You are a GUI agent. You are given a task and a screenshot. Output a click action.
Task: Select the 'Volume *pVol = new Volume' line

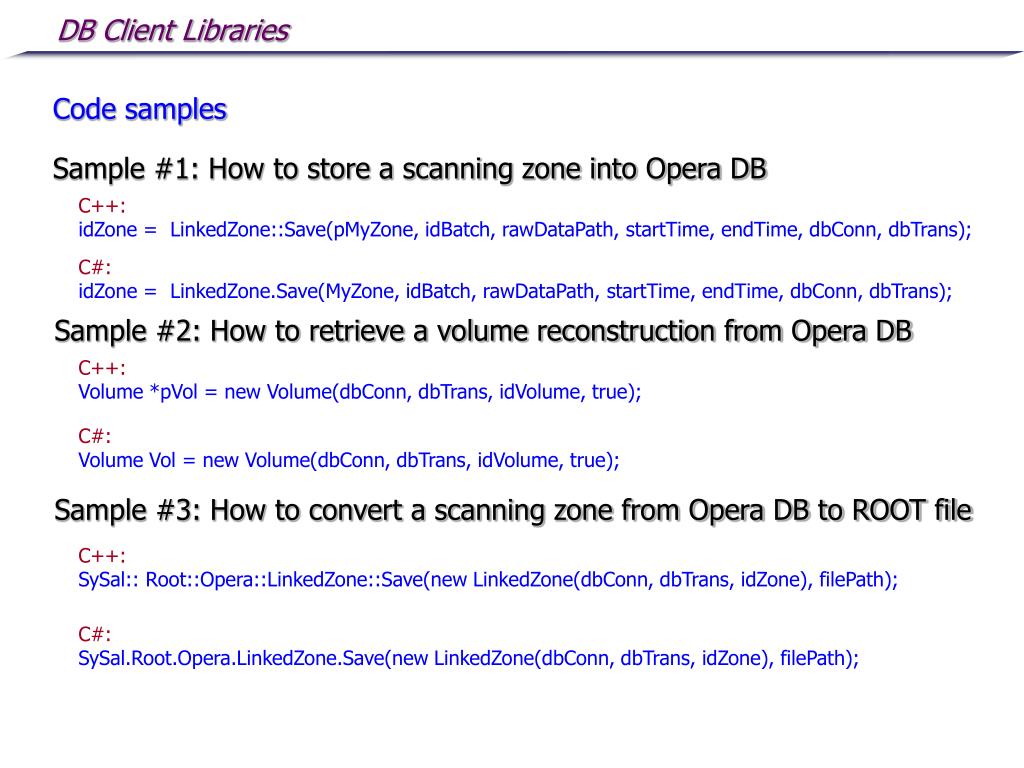click(x=360, y=392)
